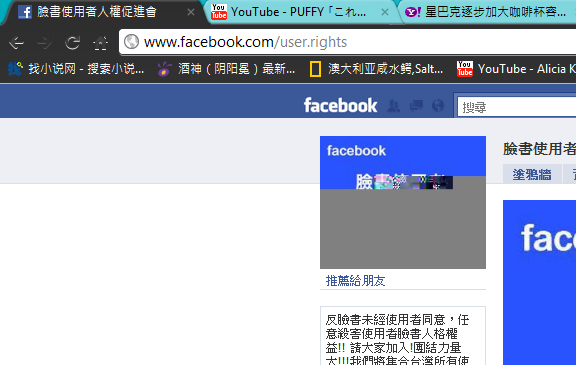
Task: Click the page profile picture thumbnail
Action: point(403,202)
